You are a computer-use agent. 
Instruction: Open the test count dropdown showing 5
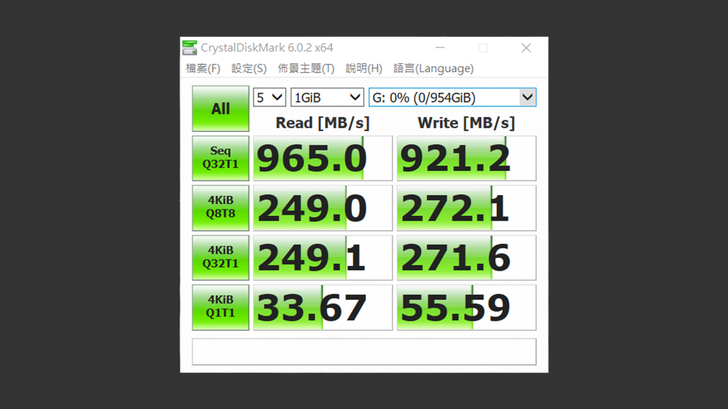[x=269, y=97]
